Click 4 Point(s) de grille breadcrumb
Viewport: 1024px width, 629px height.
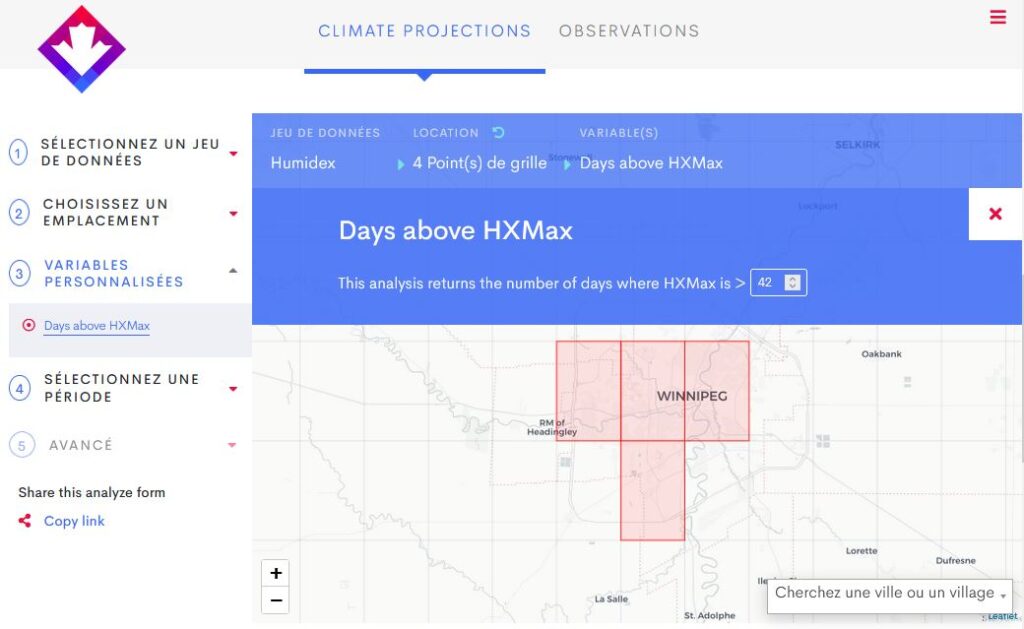(479, 163)
